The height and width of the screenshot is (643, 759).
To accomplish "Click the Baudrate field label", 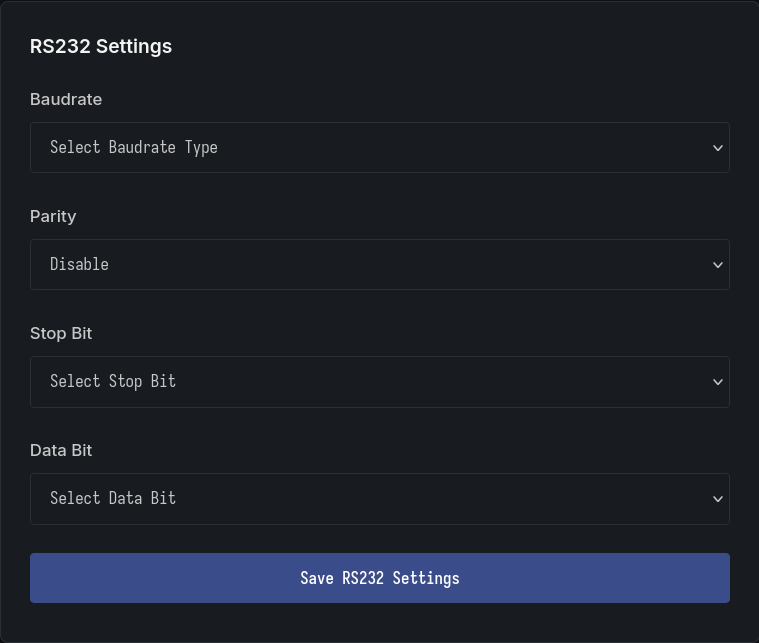I will point(66,99).
